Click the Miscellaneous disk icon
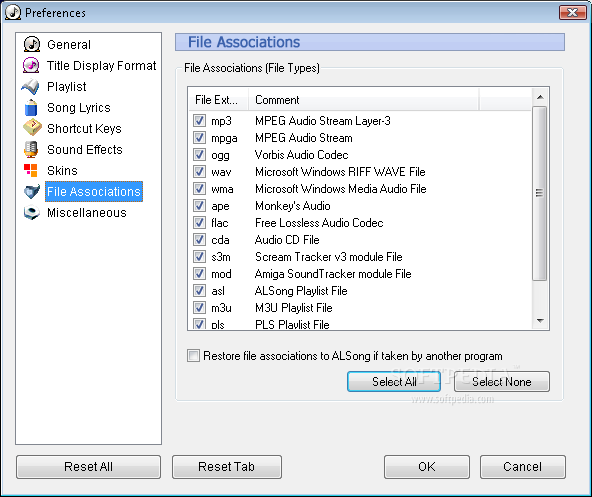 point(32,213)
